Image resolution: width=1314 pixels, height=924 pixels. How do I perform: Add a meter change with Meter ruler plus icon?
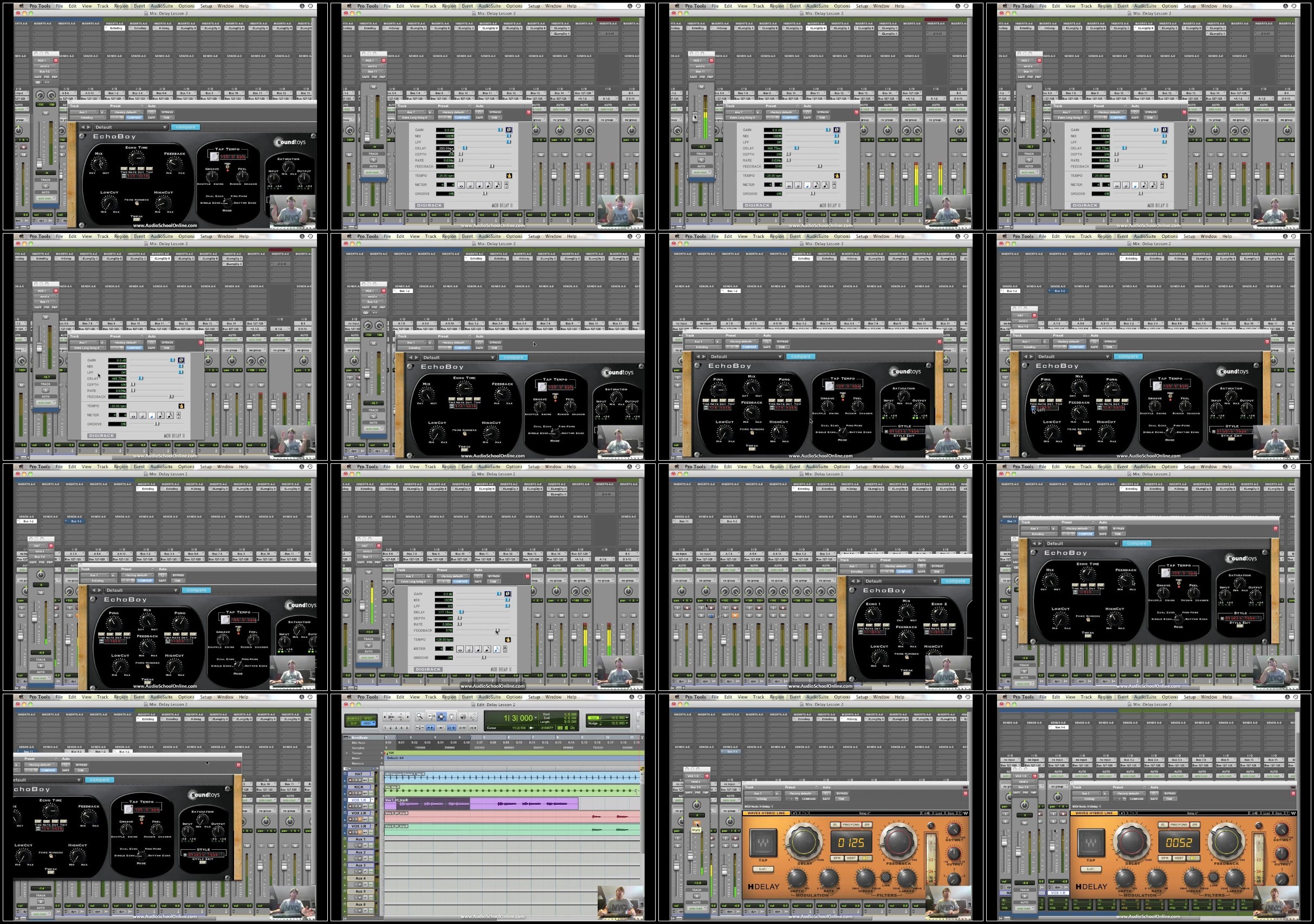(x=381, y=759)
